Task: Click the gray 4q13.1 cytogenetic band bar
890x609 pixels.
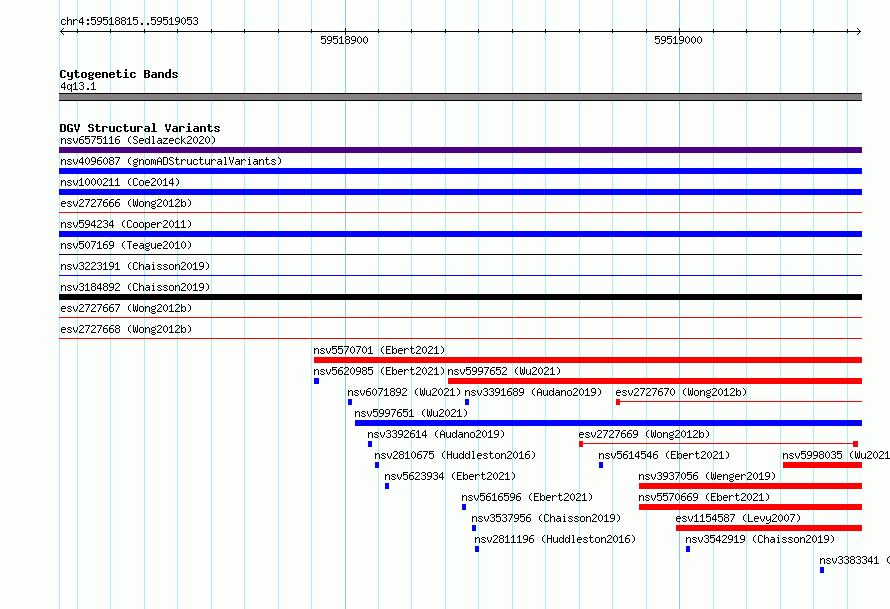Action: click(460, 97)
